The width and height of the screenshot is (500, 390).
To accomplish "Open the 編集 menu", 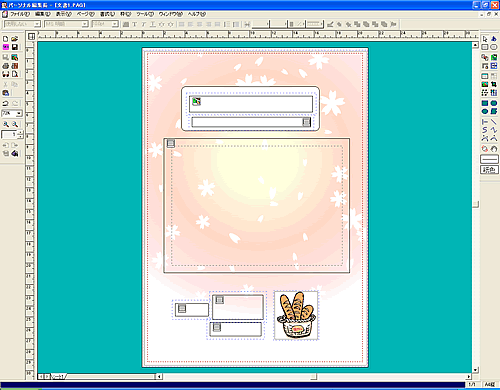I will coord(43,14).
